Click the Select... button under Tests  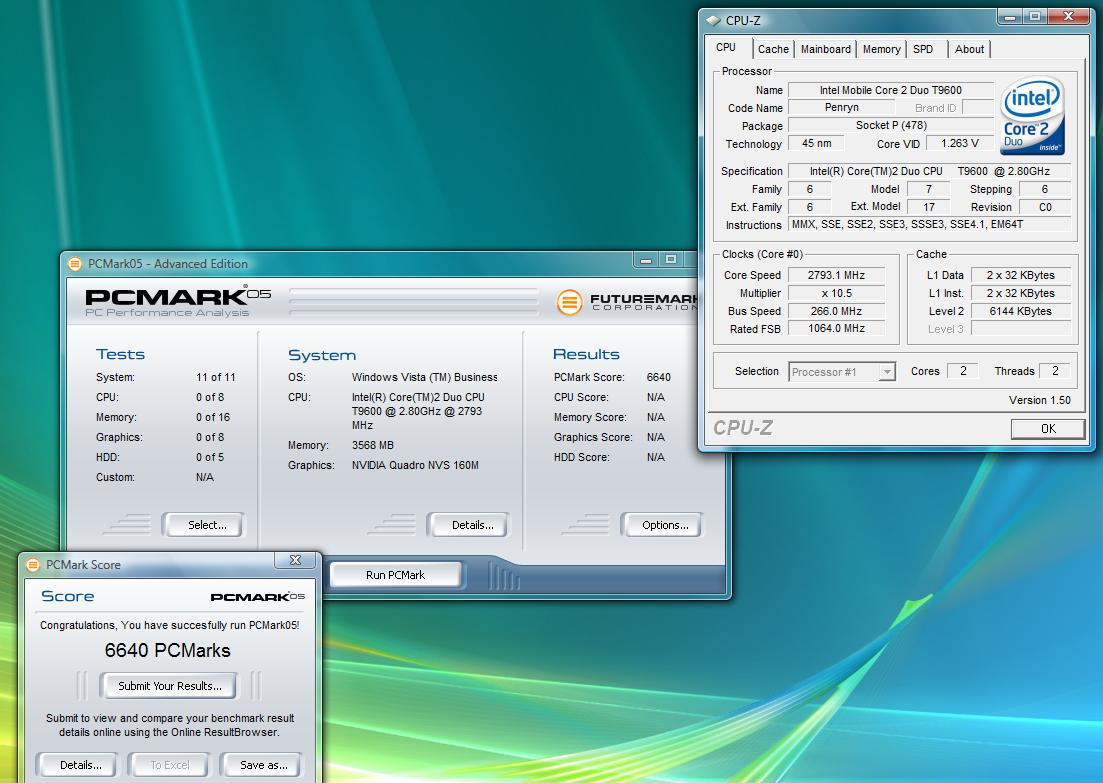pos(203,525)
